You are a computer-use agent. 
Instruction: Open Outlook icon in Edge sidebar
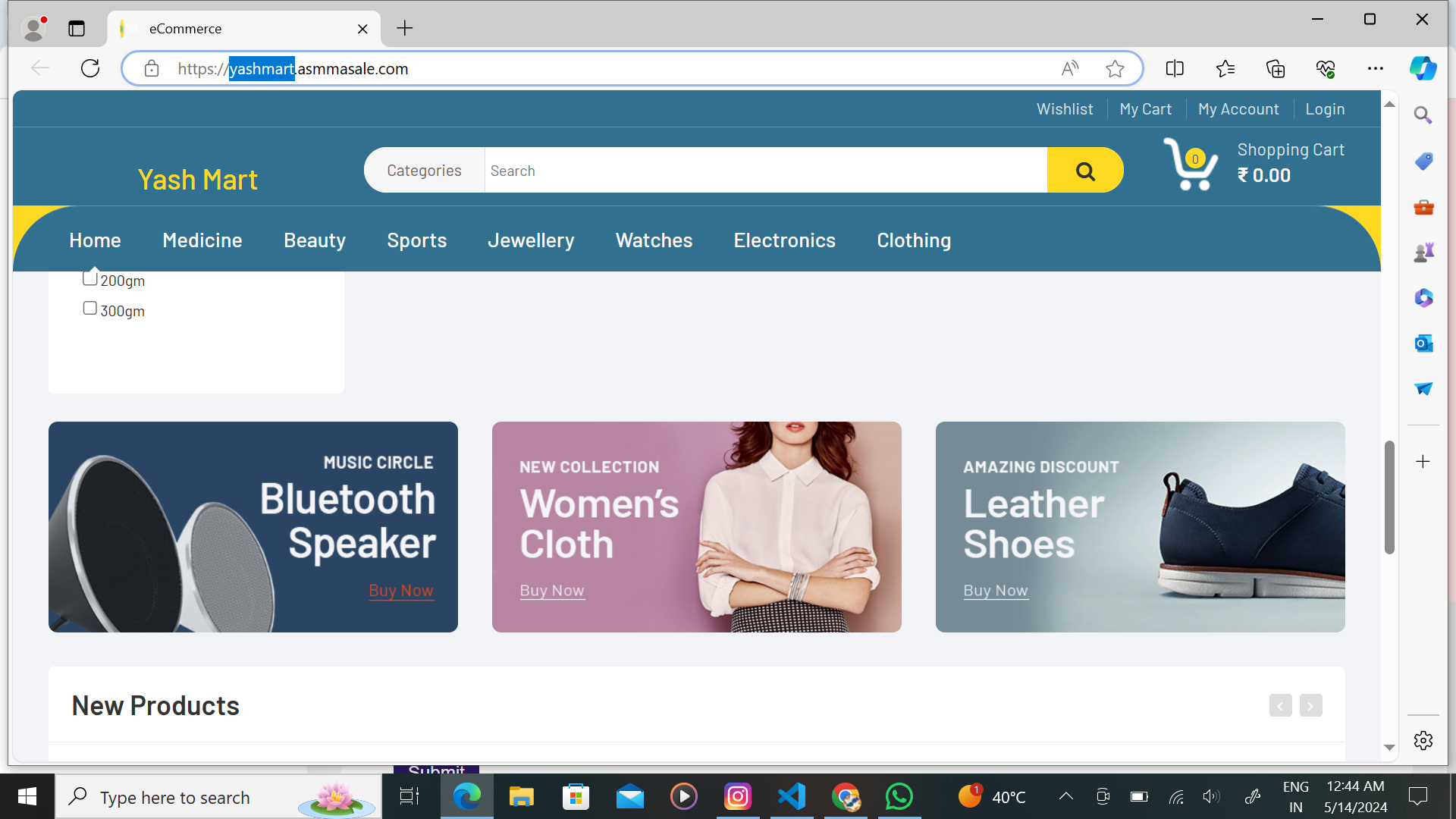(x=1423, y=344)
